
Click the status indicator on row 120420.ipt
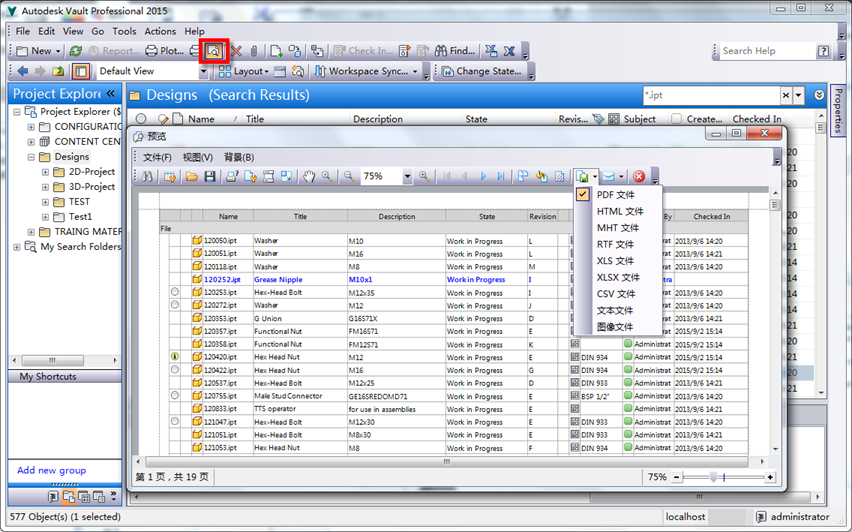point(174,356)
